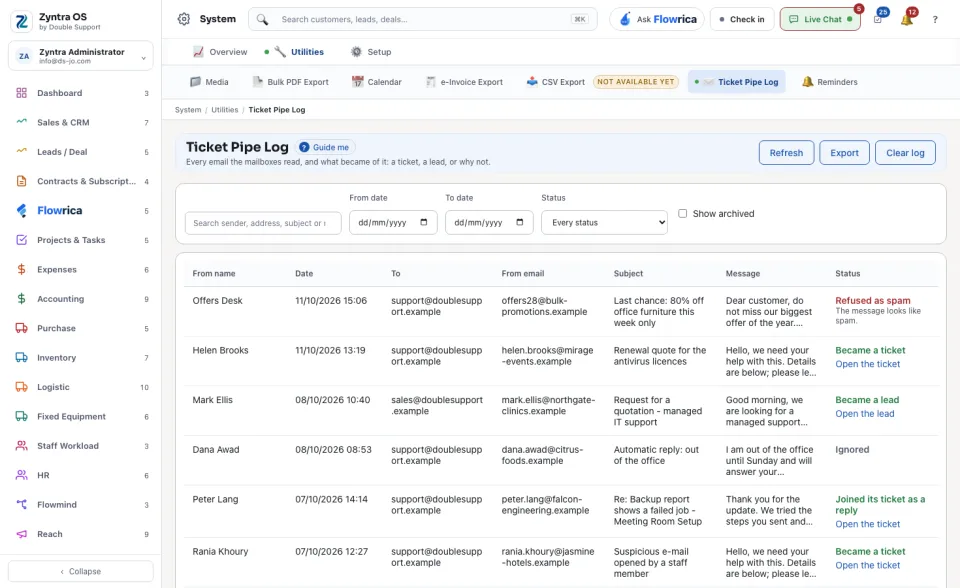Switch to the Overview tab
Screen dimensions: 960x588
pos(220,52)
